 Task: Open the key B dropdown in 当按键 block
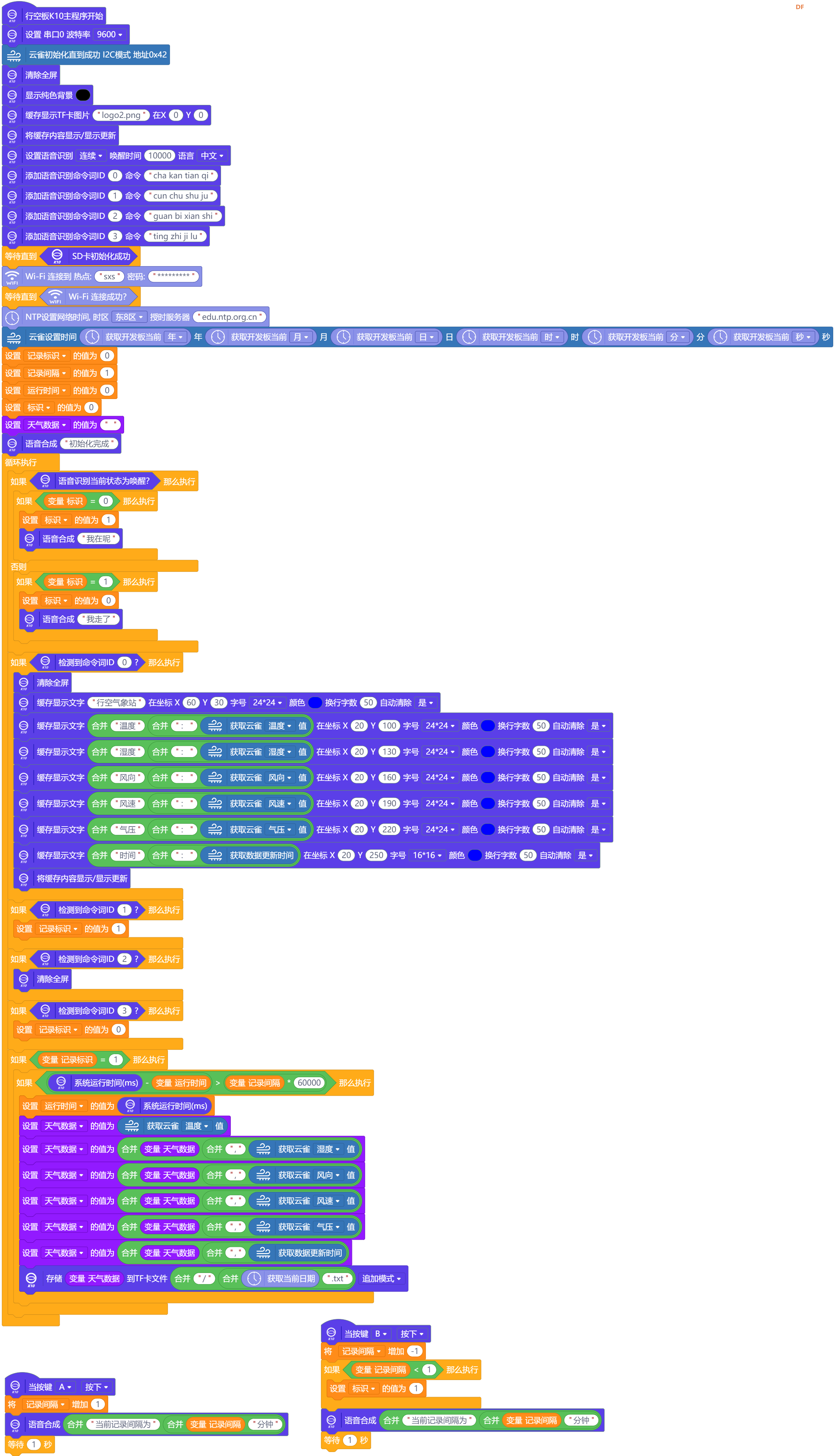click(x=381, y=1334)
